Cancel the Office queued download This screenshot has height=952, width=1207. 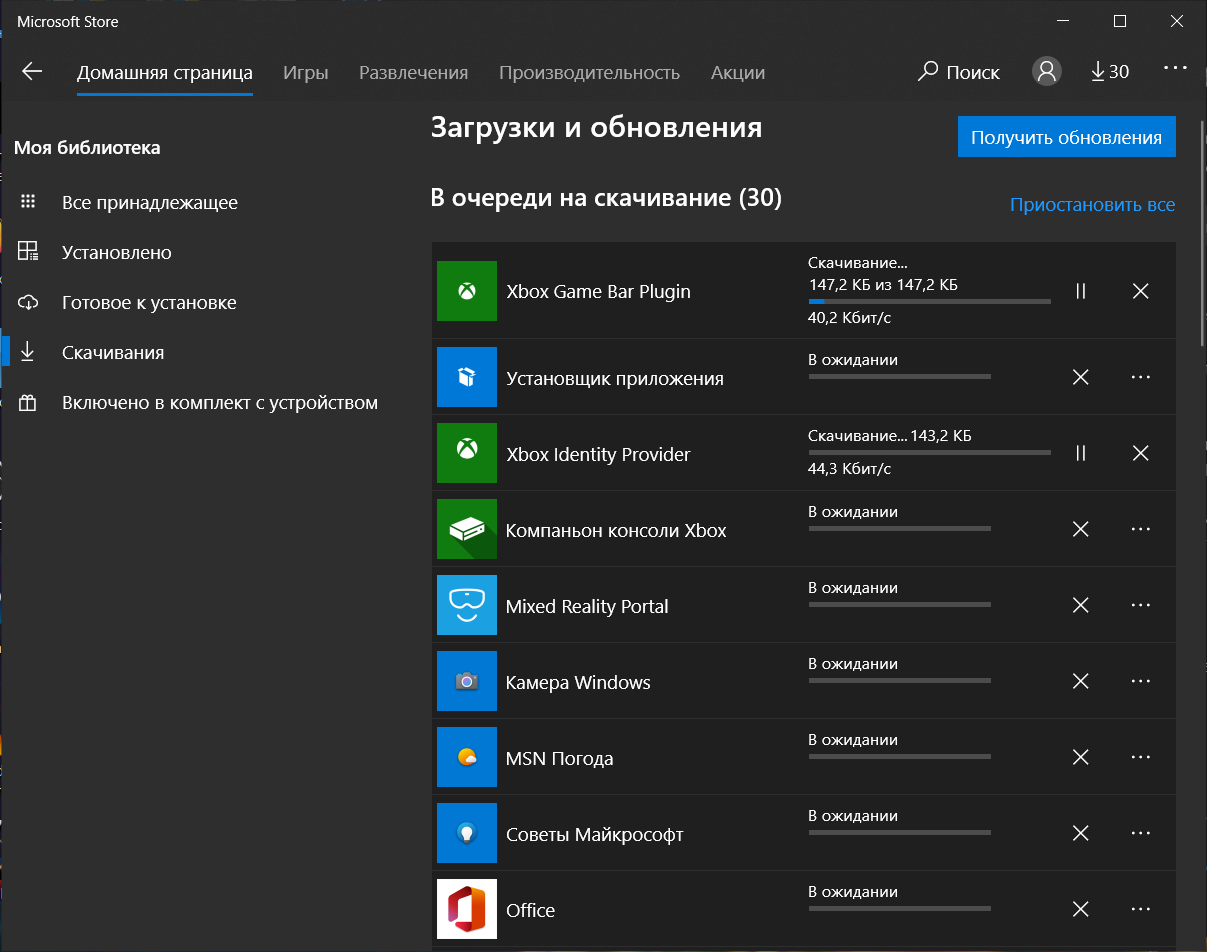pos(1080,909)
